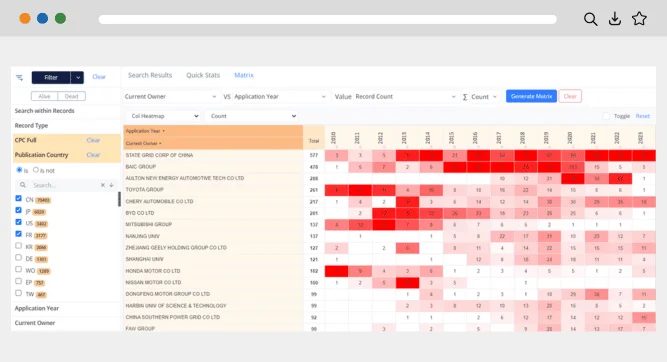The width and height of the screenshot is (667, 362).
Task: Uncheck the JP country checkbox
Action: [x=18, y=210]
